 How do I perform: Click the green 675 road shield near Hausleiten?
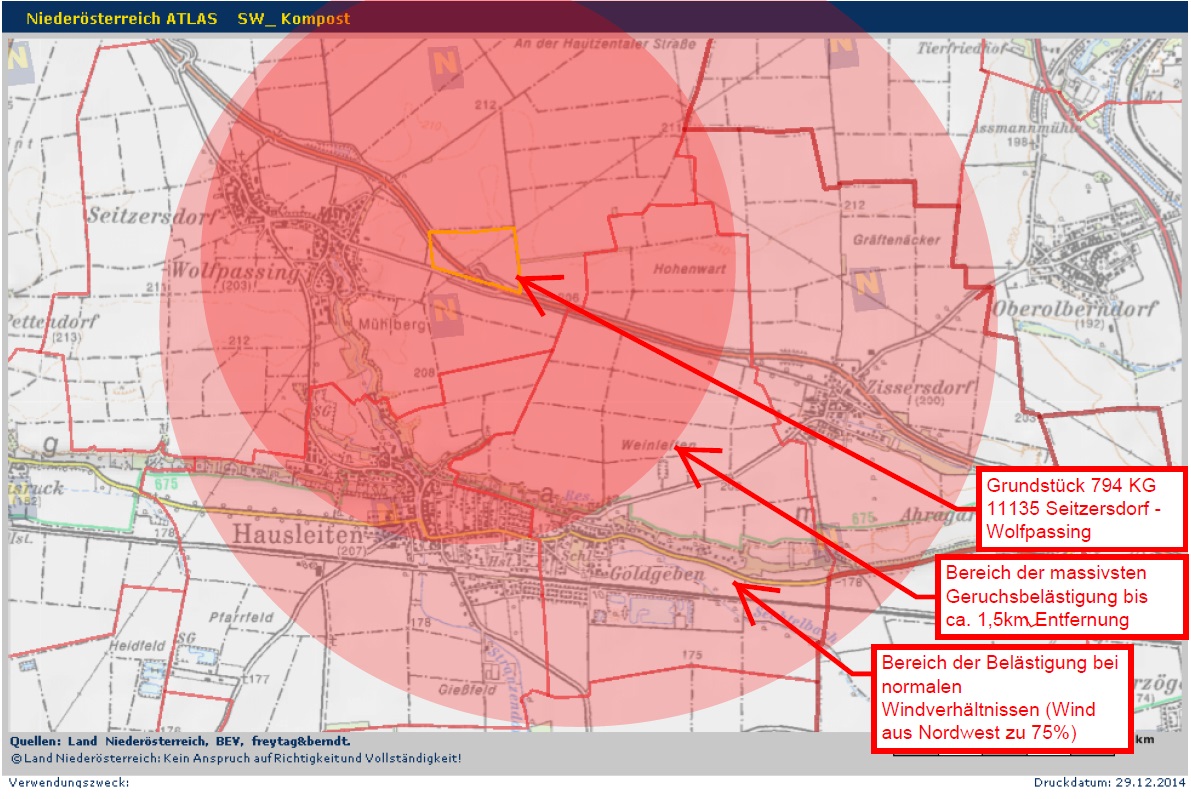[x=166, y=483]
